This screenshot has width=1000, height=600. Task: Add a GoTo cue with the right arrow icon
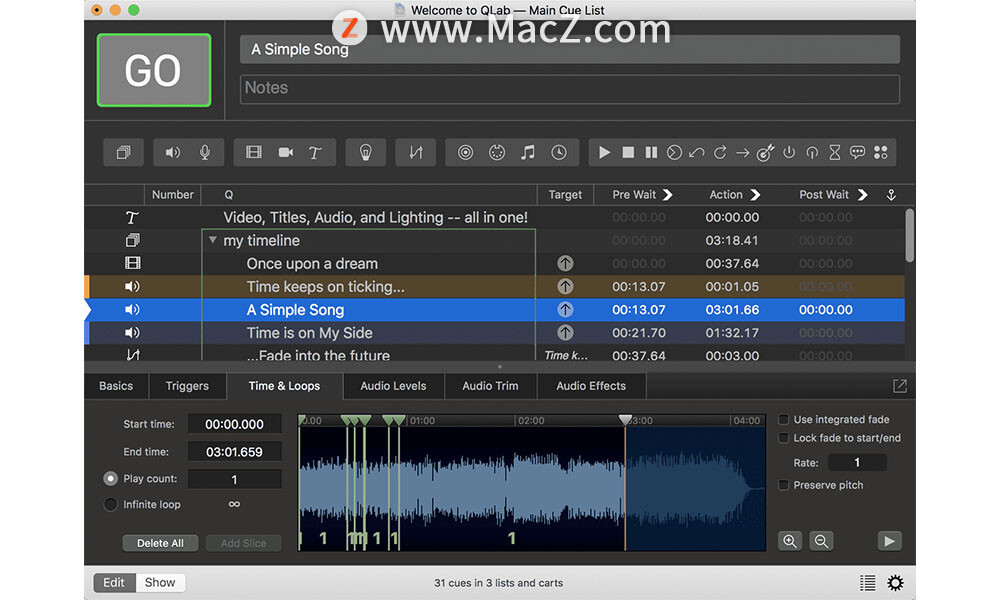pyautogui.click(x=742, y=152)
